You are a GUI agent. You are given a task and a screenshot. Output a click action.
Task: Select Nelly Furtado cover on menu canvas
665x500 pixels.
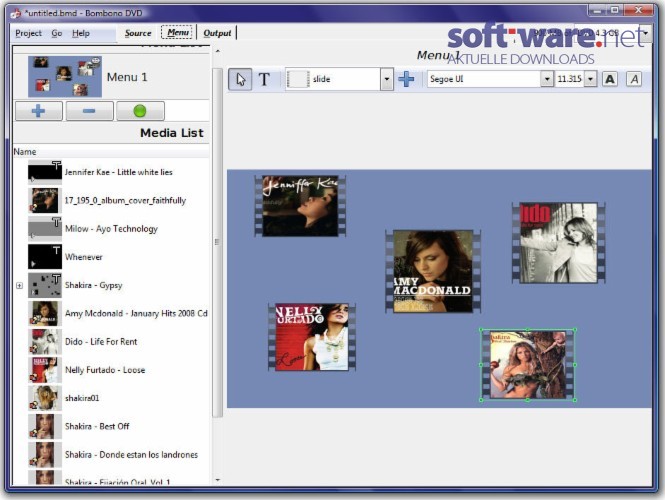tap(312, 337)
